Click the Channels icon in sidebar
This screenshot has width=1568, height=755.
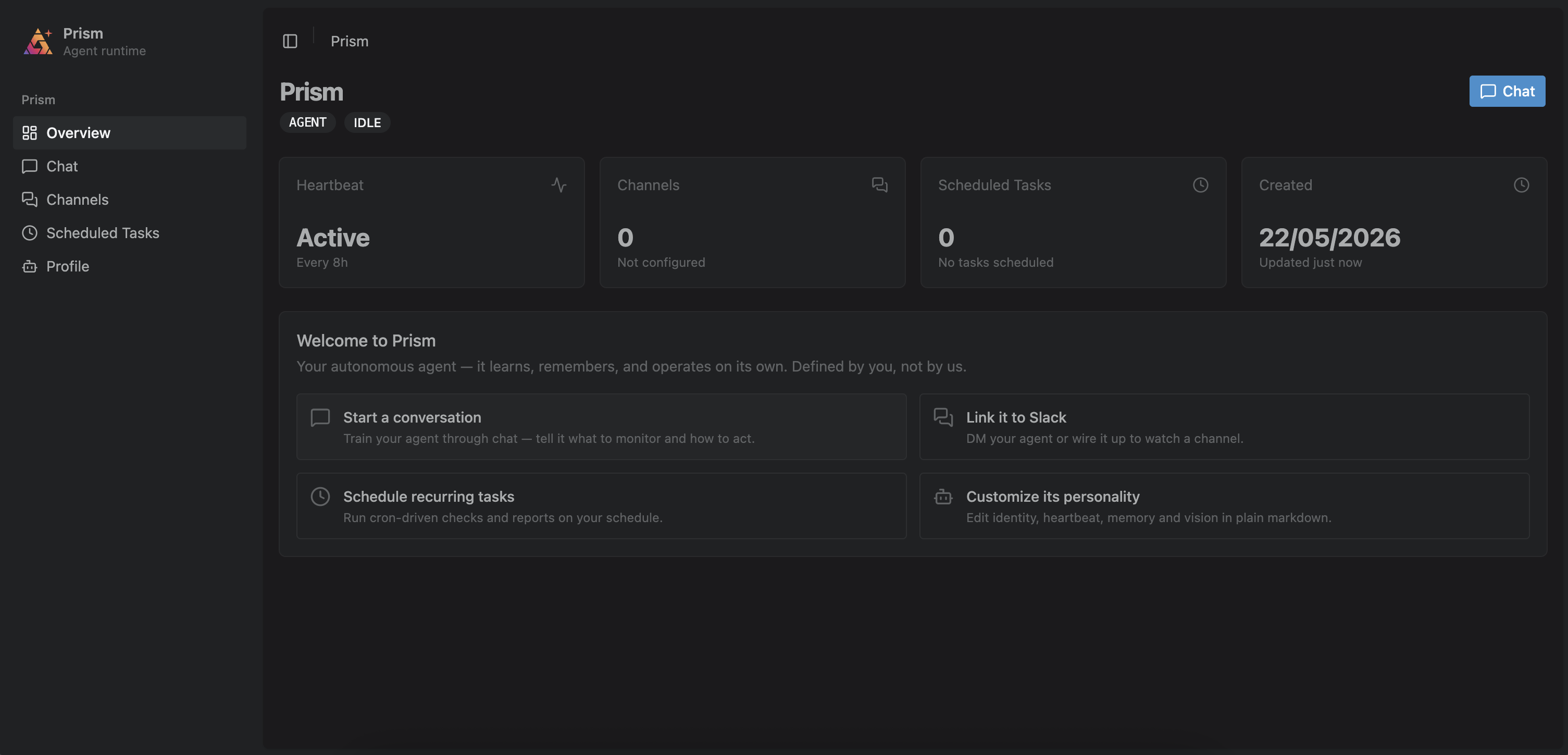[x=29, y=200]
